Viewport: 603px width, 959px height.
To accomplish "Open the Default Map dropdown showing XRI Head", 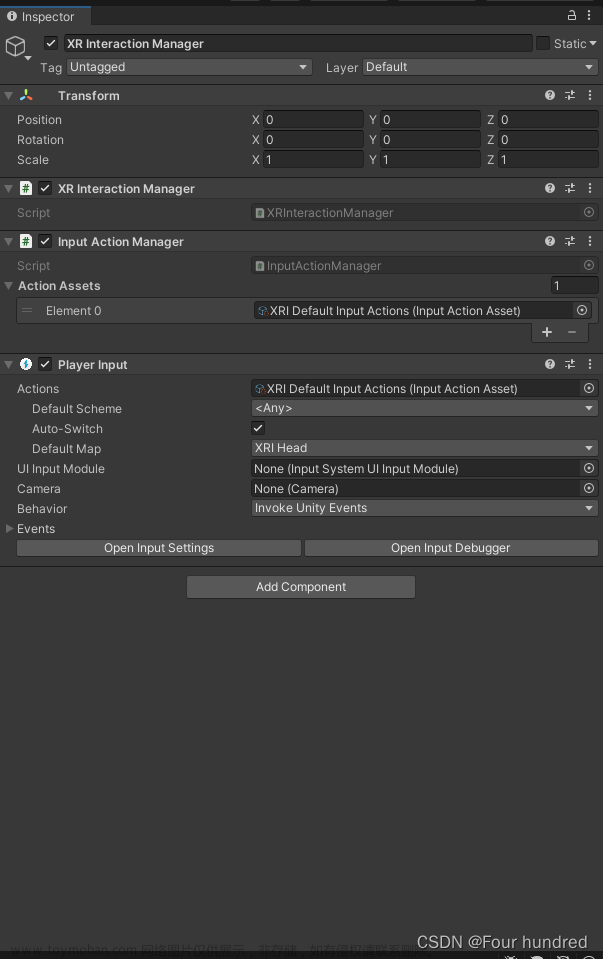I will click(x=423, y=448).
